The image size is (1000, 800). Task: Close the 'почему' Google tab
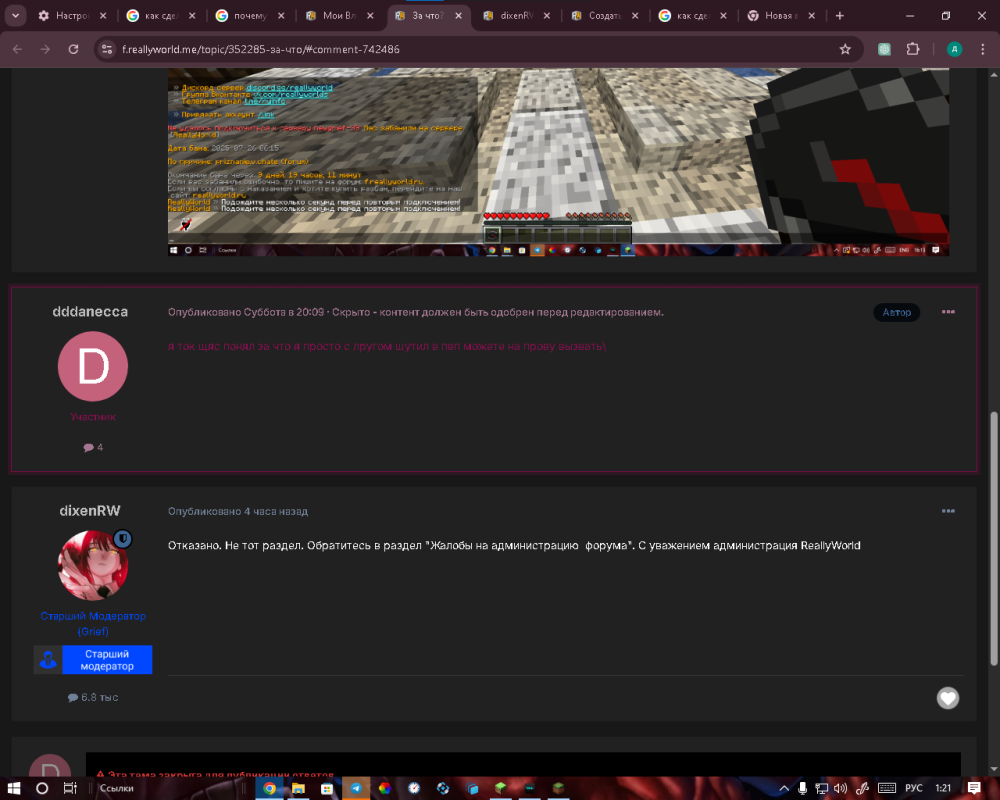click(x=281, y=16)
